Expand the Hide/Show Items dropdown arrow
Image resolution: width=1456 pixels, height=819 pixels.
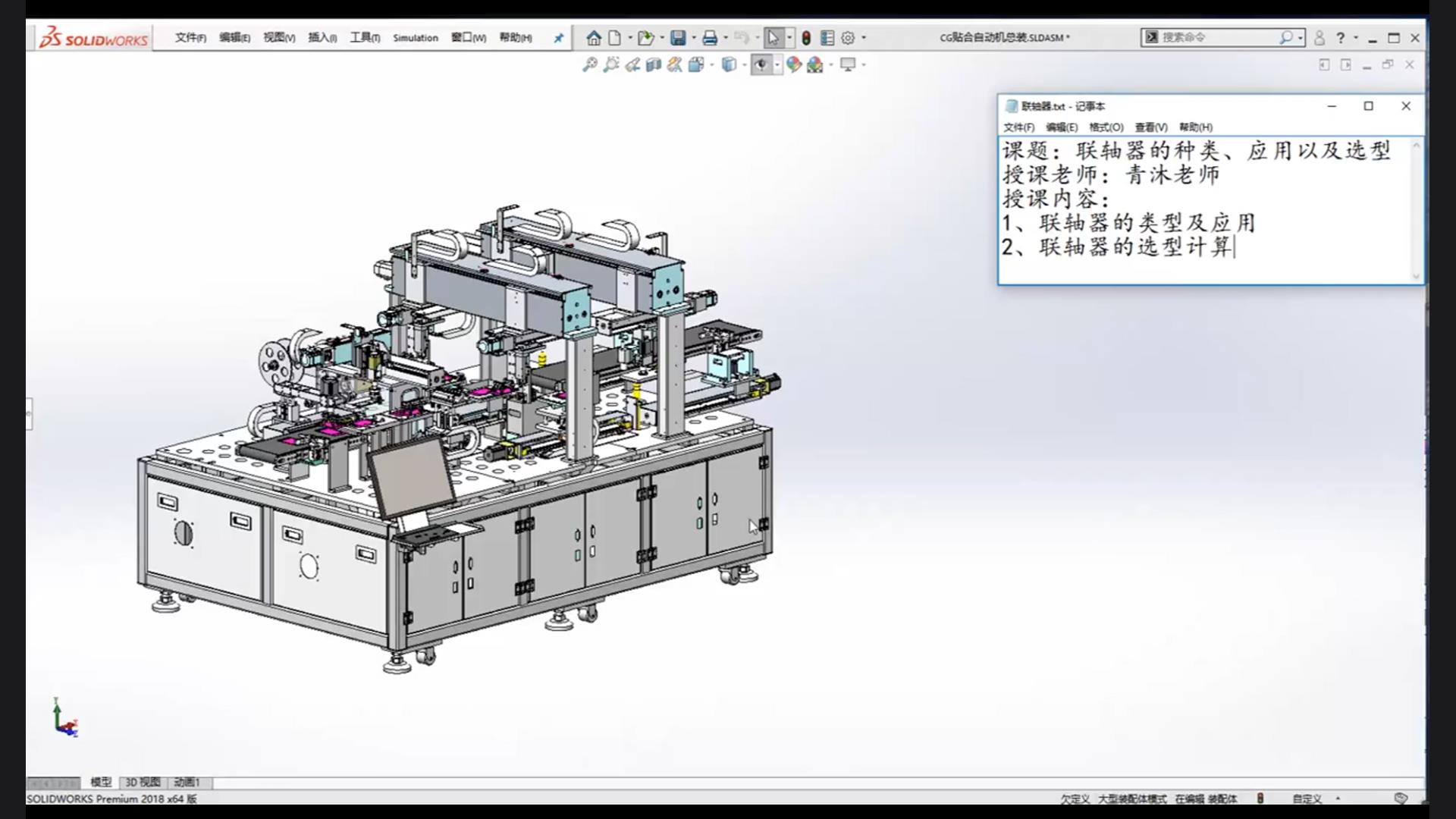tap(777, 64)
